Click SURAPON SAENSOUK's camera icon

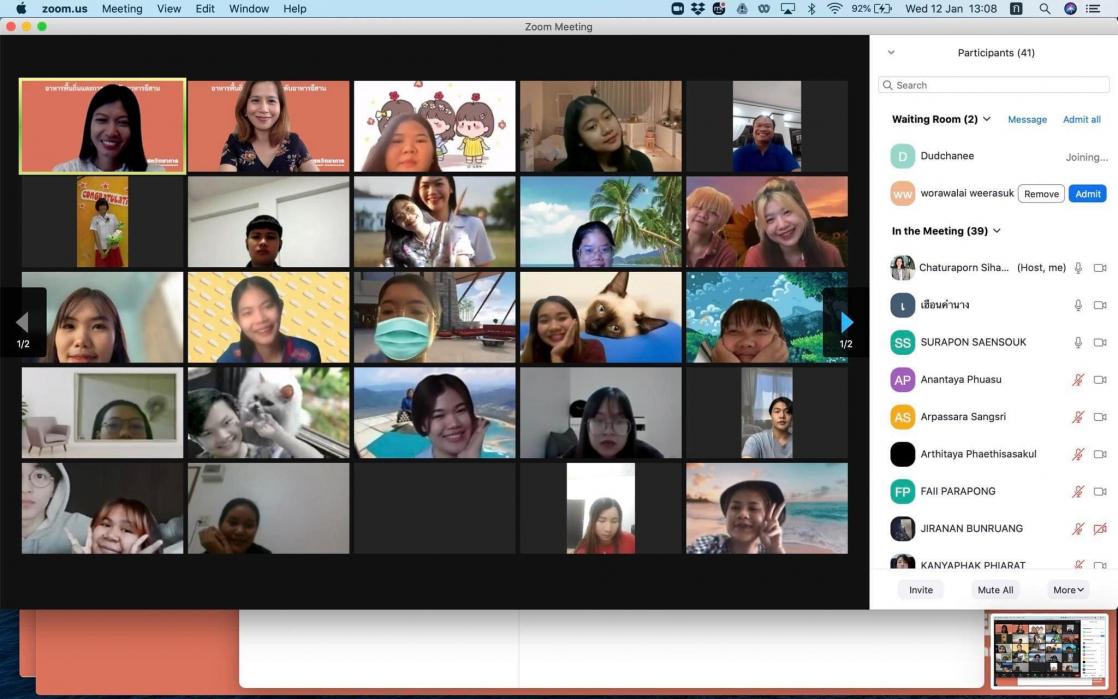click(x=1100, y=343)
